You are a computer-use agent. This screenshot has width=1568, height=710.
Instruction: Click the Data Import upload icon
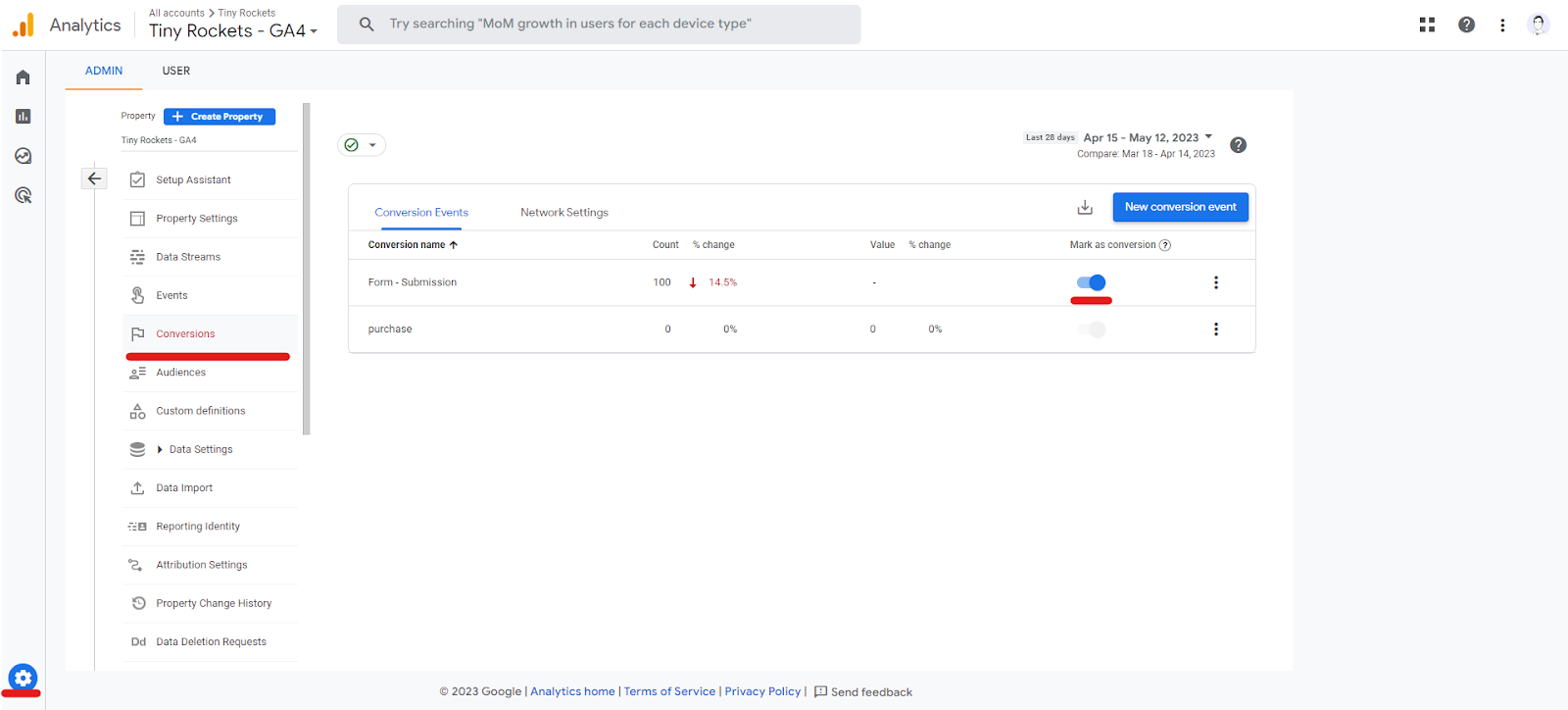137,487
